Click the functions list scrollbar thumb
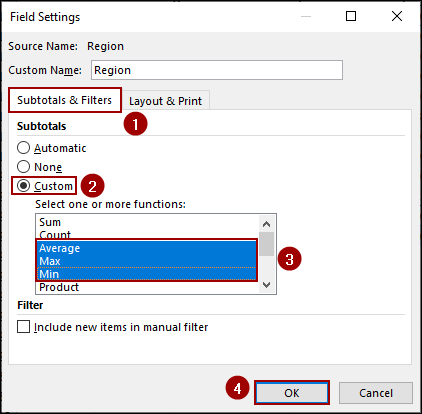This screenshot has height=414, width=422. click(x=266, y=244)
